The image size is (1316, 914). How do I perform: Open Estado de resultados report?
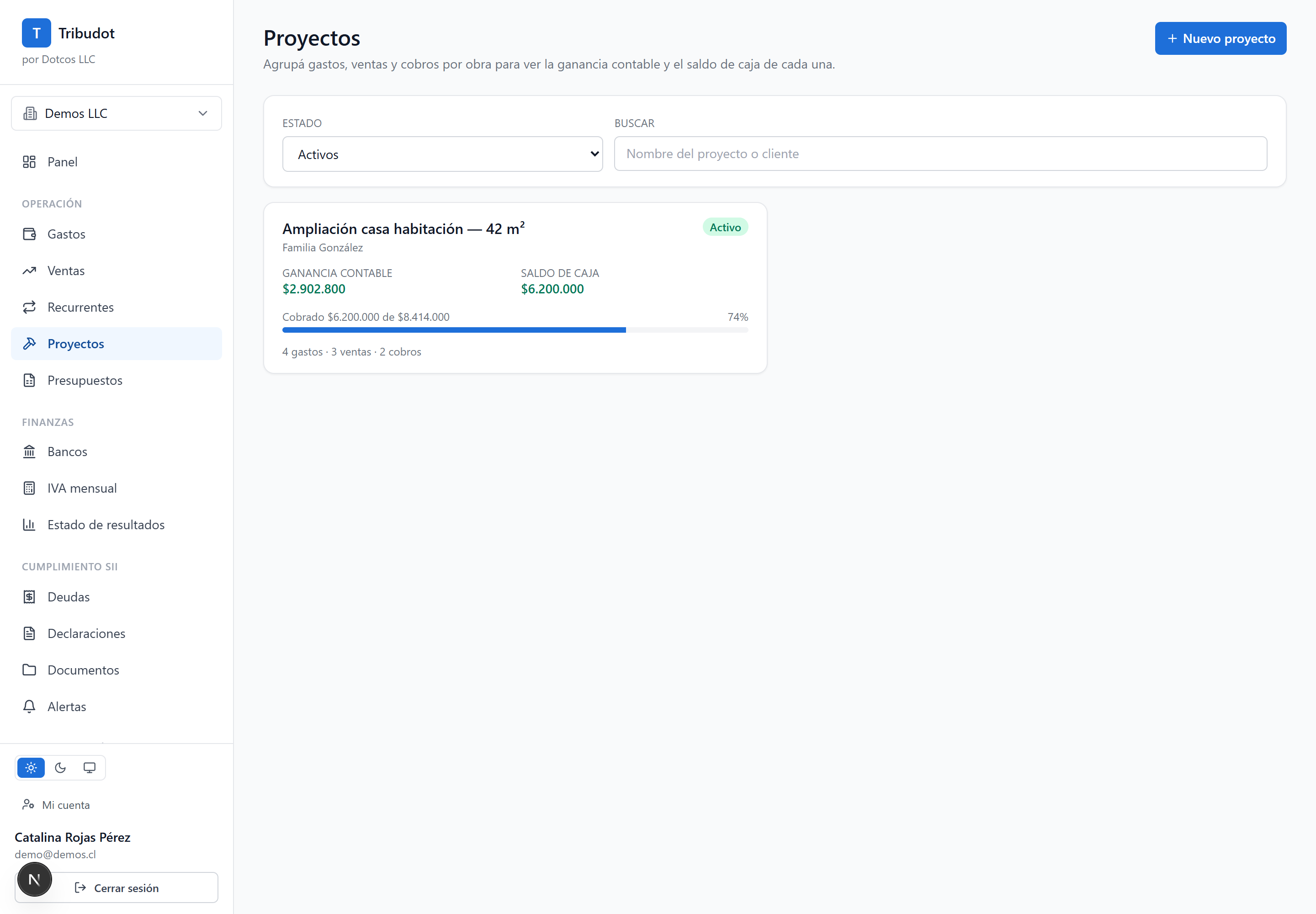(116, 525)
